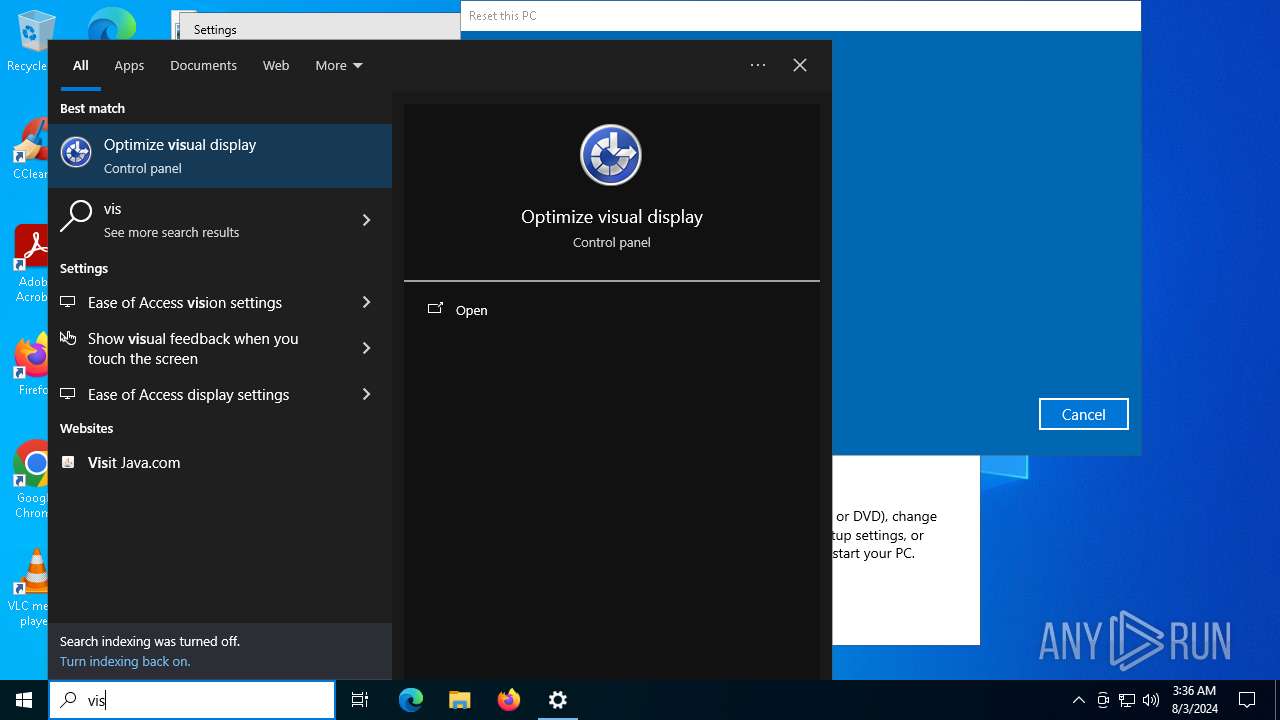Image resolution: width=1280 pixels, height=720 pixels.
Task: Click the large Optimize visual display icon
Action: point(611,155)
